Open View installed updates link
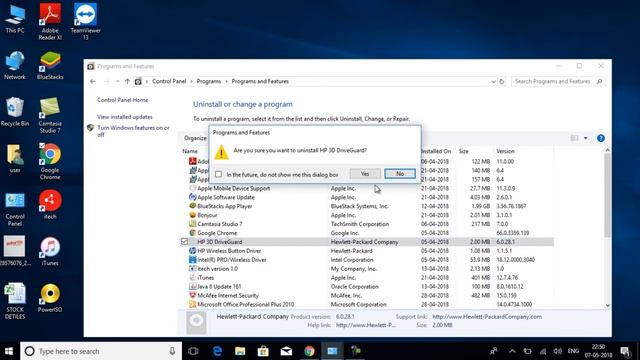This screenshot has width=640, height=360. 124,117
